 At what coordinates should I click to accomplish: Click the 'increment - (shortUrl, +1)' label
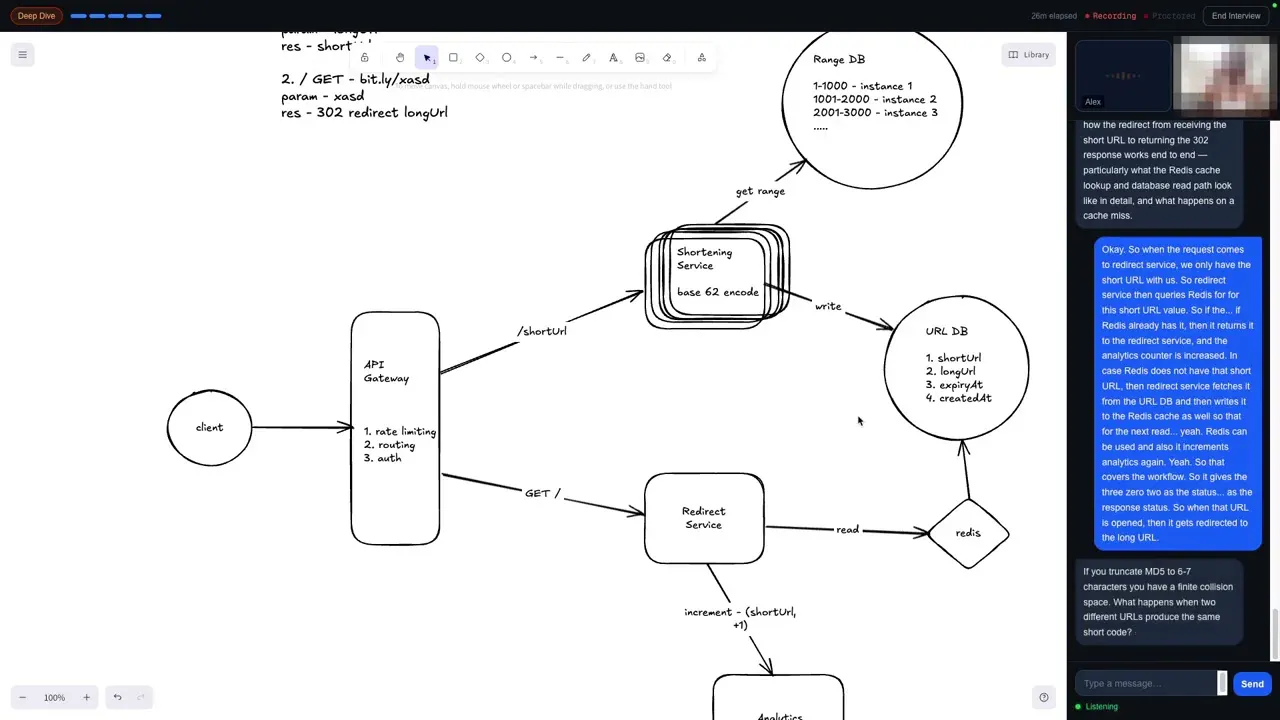[x=740, y=618]
